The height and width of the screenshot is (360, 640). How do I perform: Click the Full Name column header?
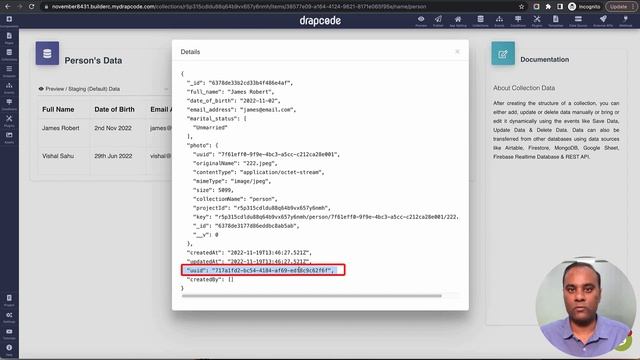(58, 109)
